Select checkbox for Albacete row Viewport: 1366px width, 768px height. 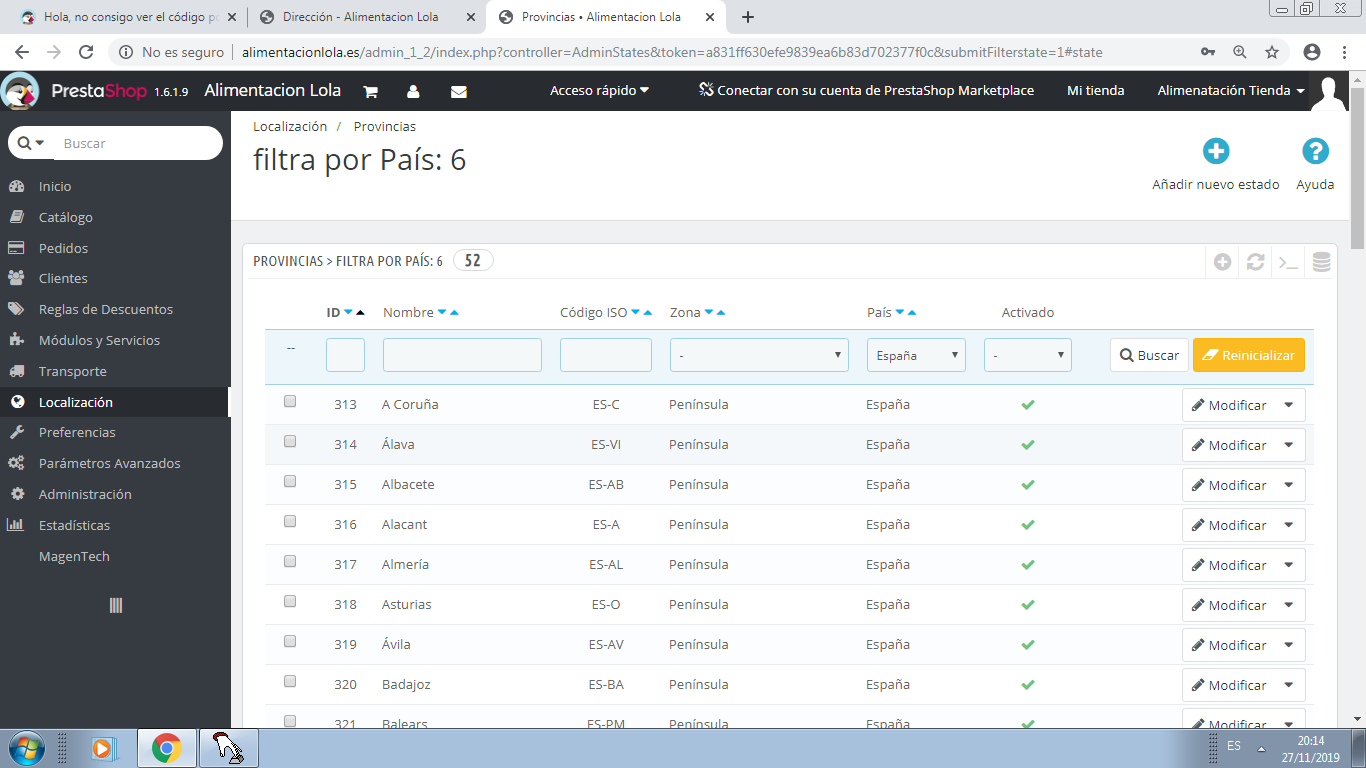coord(290,481)
